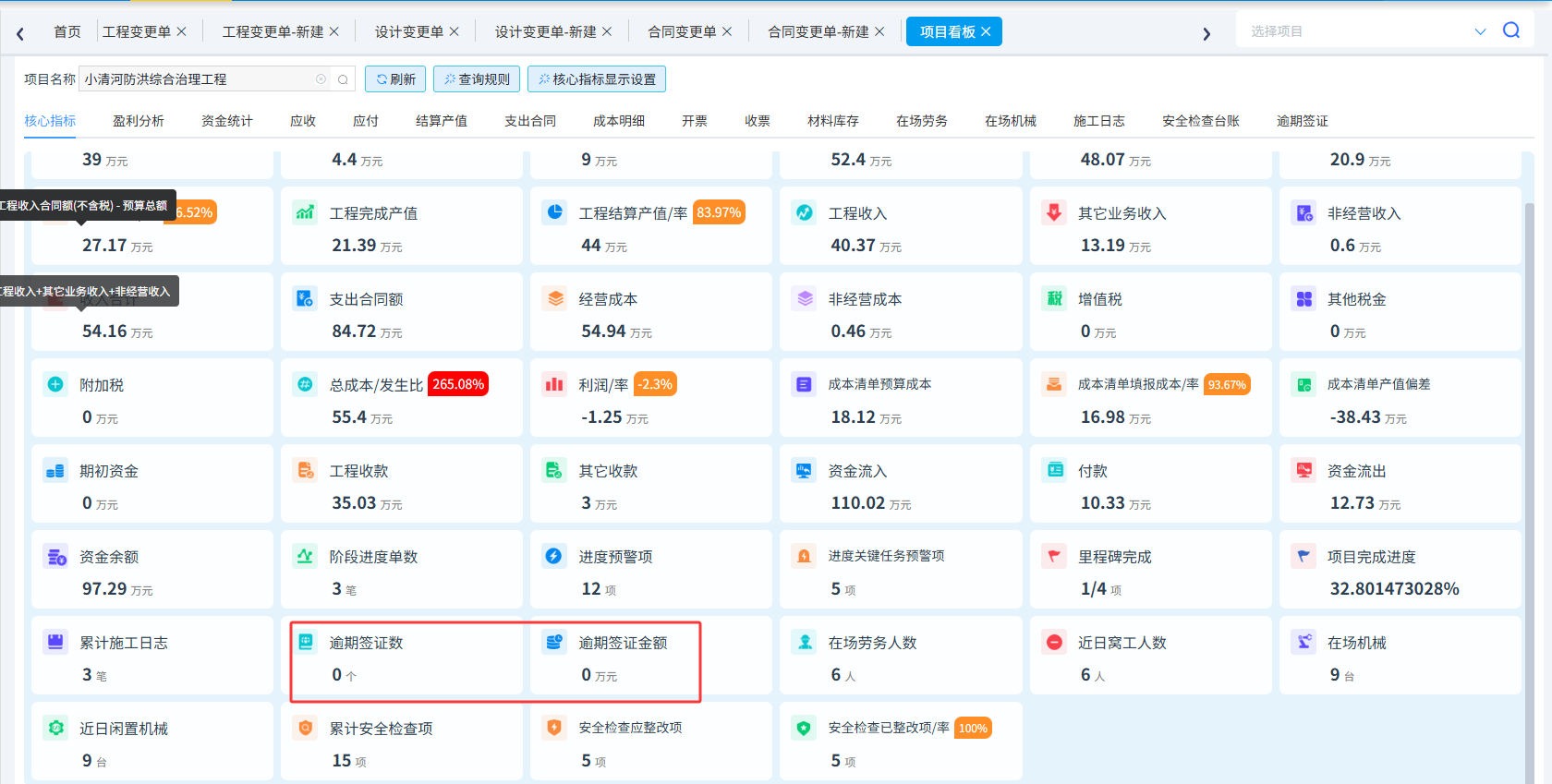Open the 选择项目 dropdown arrow
This screenshot has width=1552, height=784.
1480,31
